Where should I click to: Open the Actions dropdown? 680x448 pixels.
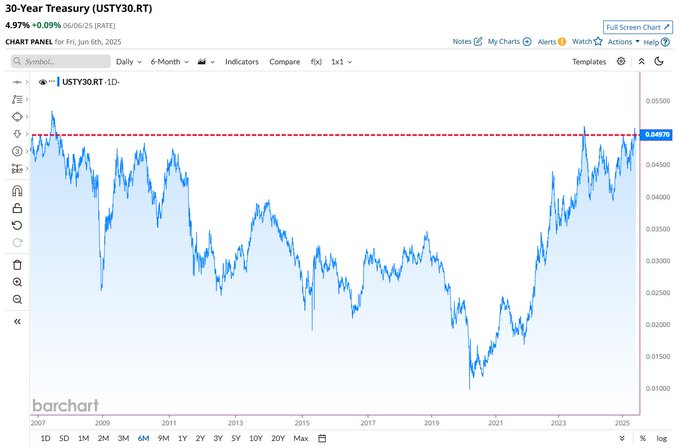click(x=623, y=42)
